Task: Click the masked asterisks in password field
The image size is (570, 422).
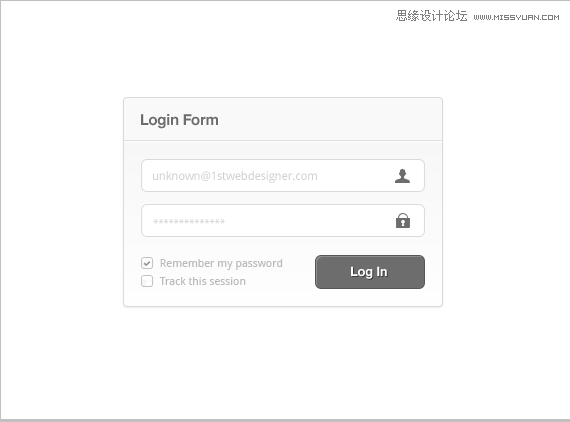Action: (189, 221)
